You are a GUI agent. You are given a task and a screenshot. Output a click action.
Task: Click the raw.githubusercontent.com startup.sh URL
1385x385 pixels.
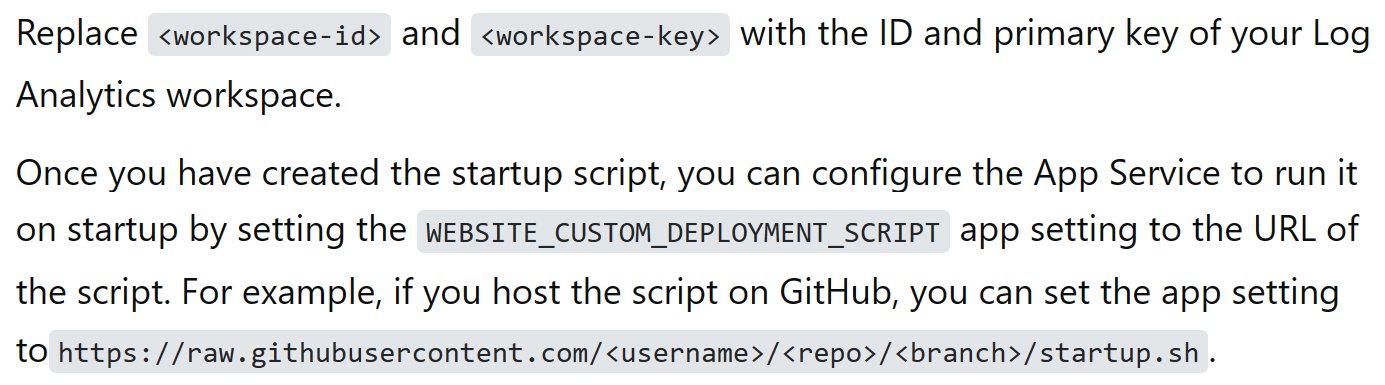pos(629,352)
